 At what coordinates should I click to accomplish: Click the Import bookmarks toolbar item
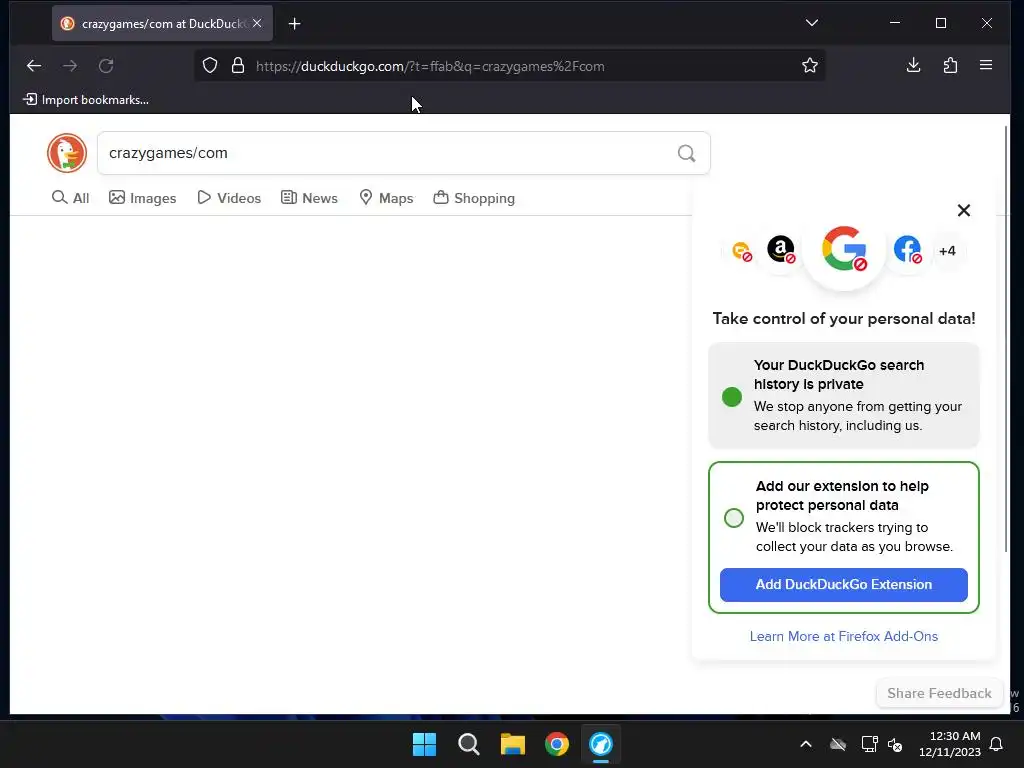86,99
